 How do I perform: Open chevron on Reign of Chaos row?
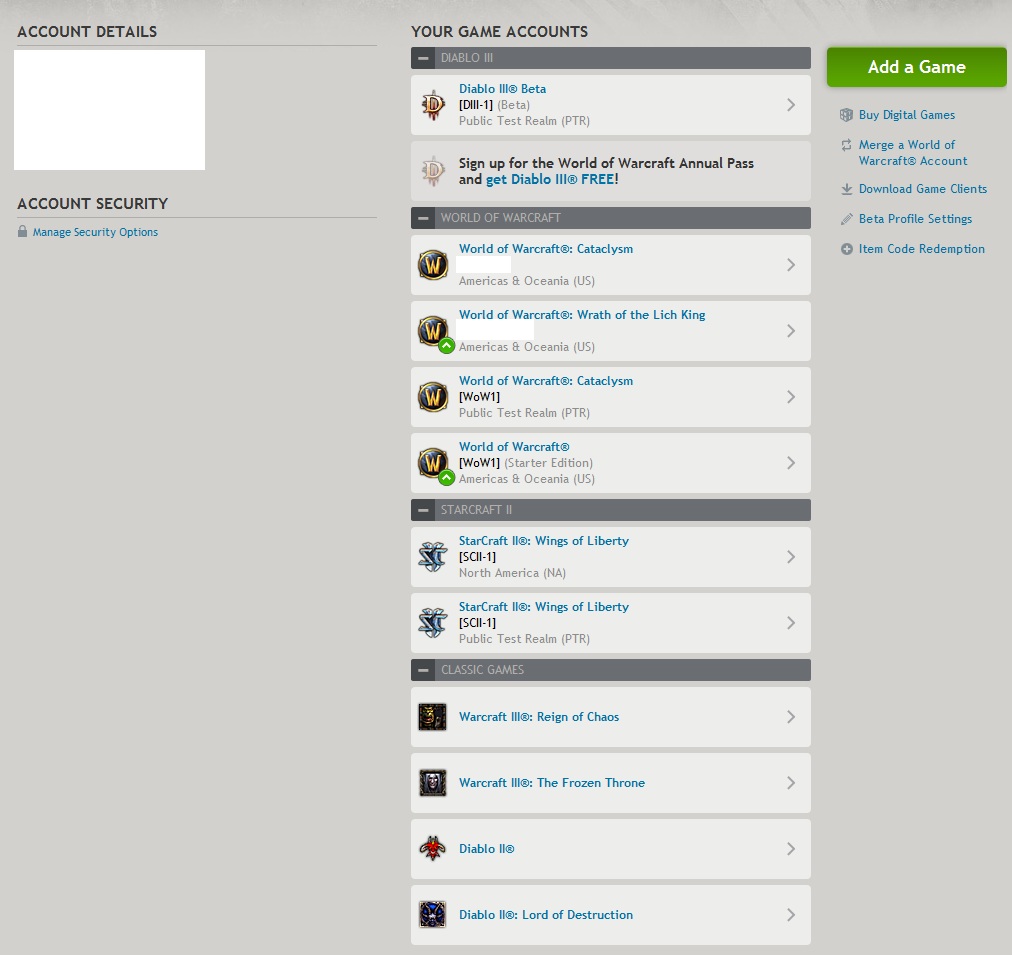(x=791, y=717)
